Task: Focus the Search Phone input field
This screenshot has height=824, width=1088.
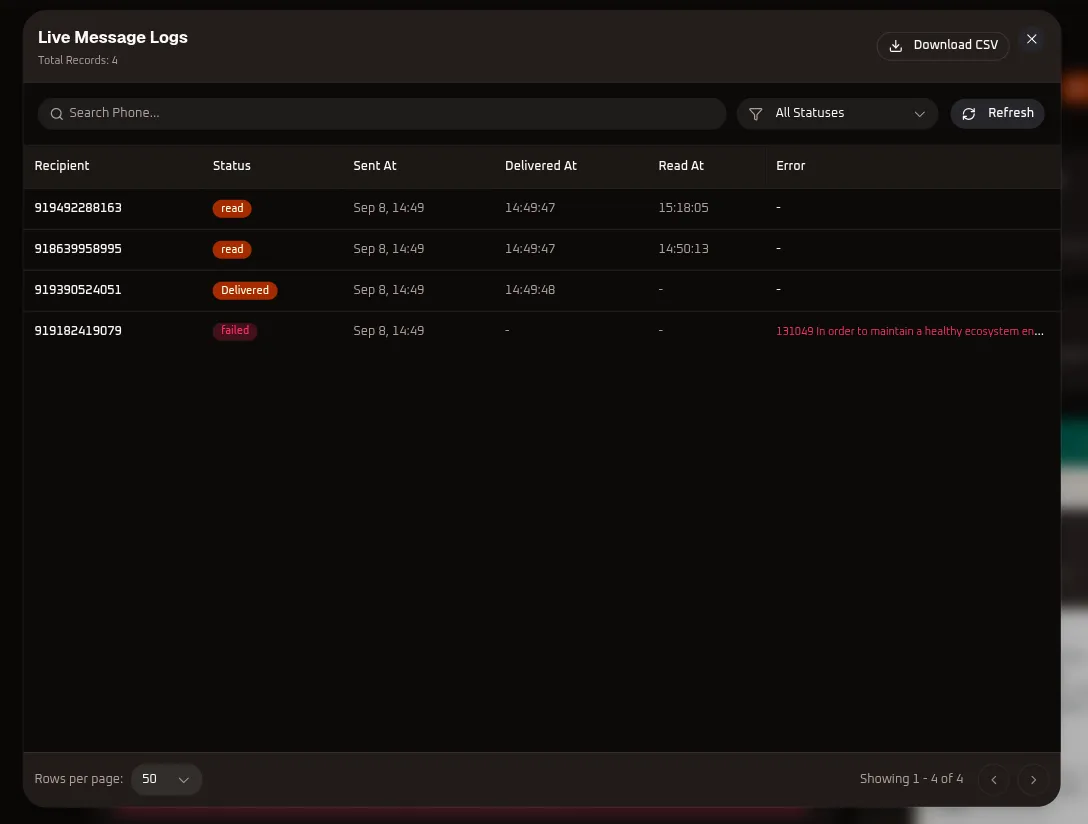Action: (382, 114)
